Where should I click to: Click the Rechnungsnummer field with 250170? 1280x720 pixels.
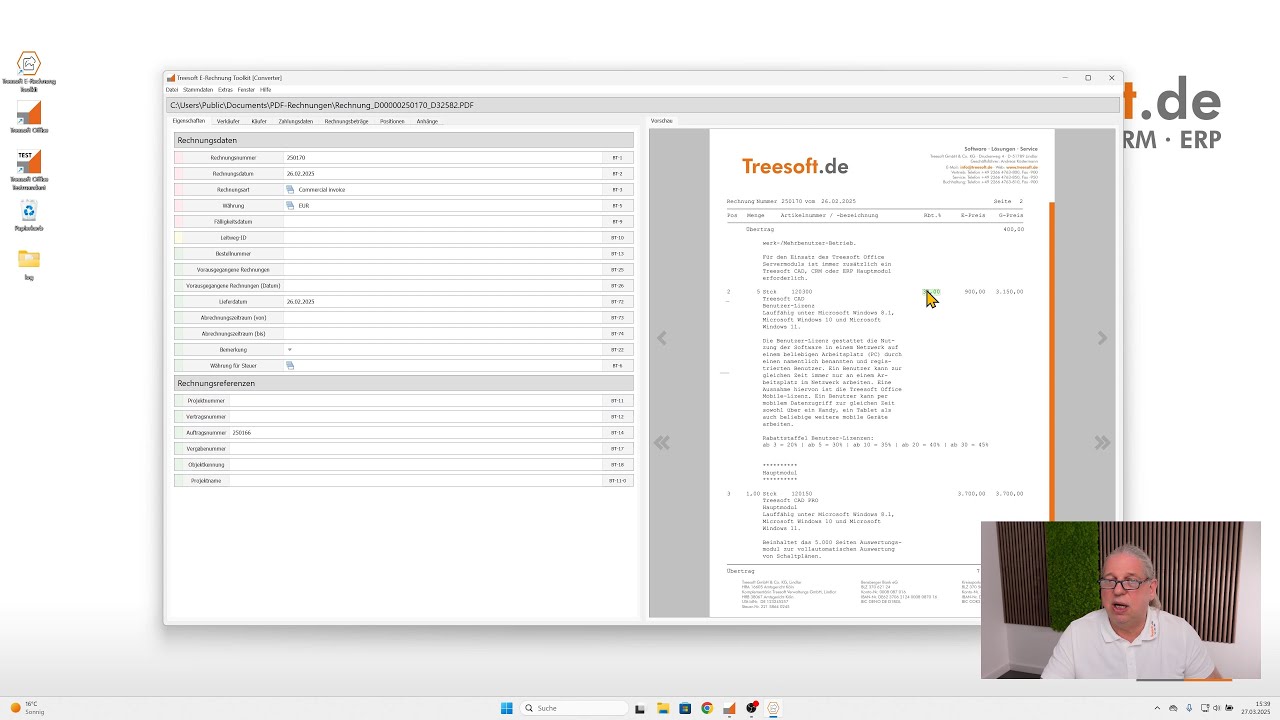coord(444,157)
